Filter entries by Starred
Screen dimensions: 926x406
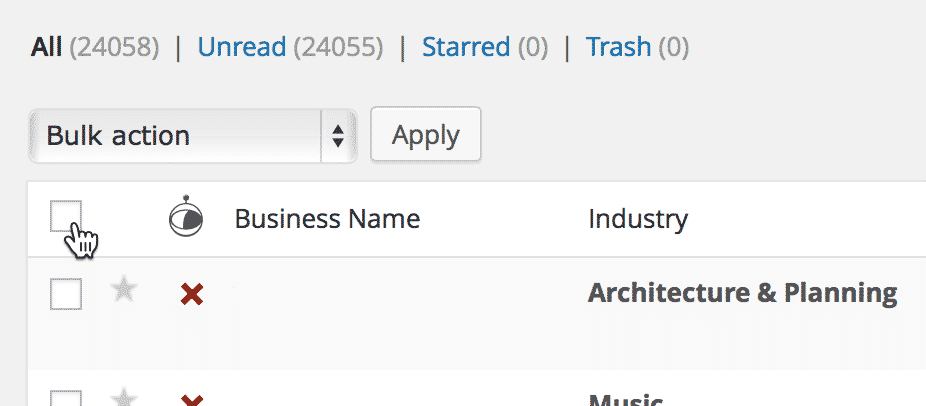(466, 47)
